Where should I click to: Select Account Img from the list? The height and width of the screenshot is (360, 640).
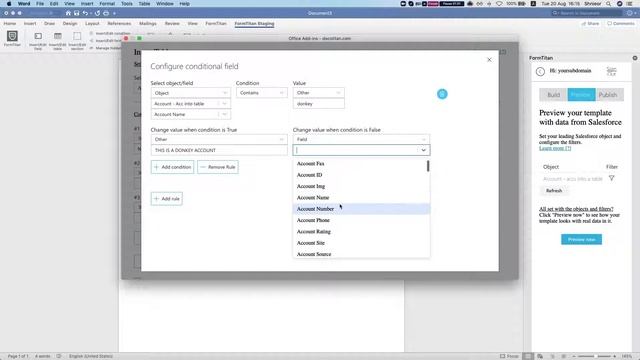(x=361, y=186)
